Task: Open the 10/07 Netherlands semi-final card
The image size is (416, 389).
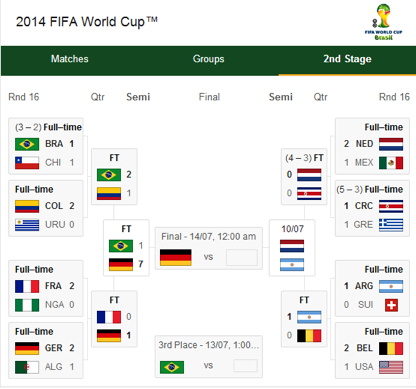Action: point(292,248)
